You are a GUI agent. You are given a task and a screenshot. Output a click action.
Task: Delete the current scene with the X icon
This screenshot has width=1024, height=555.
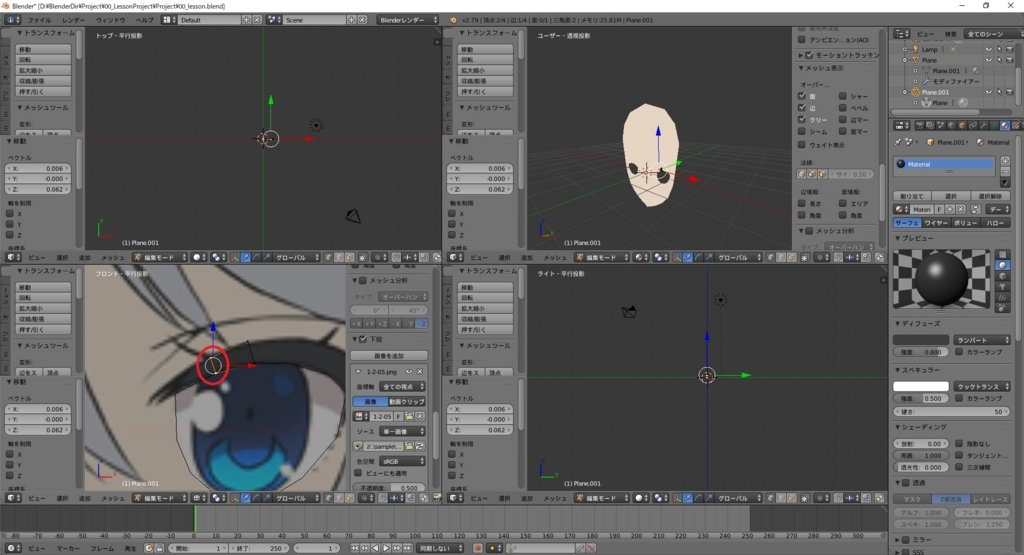pyautogui.click(x=362, y=20)
